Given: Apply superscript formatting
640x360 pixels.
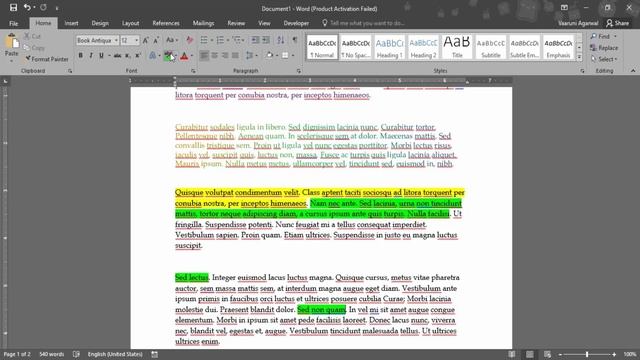Looking at the screenshot, I should pos(138,56).
